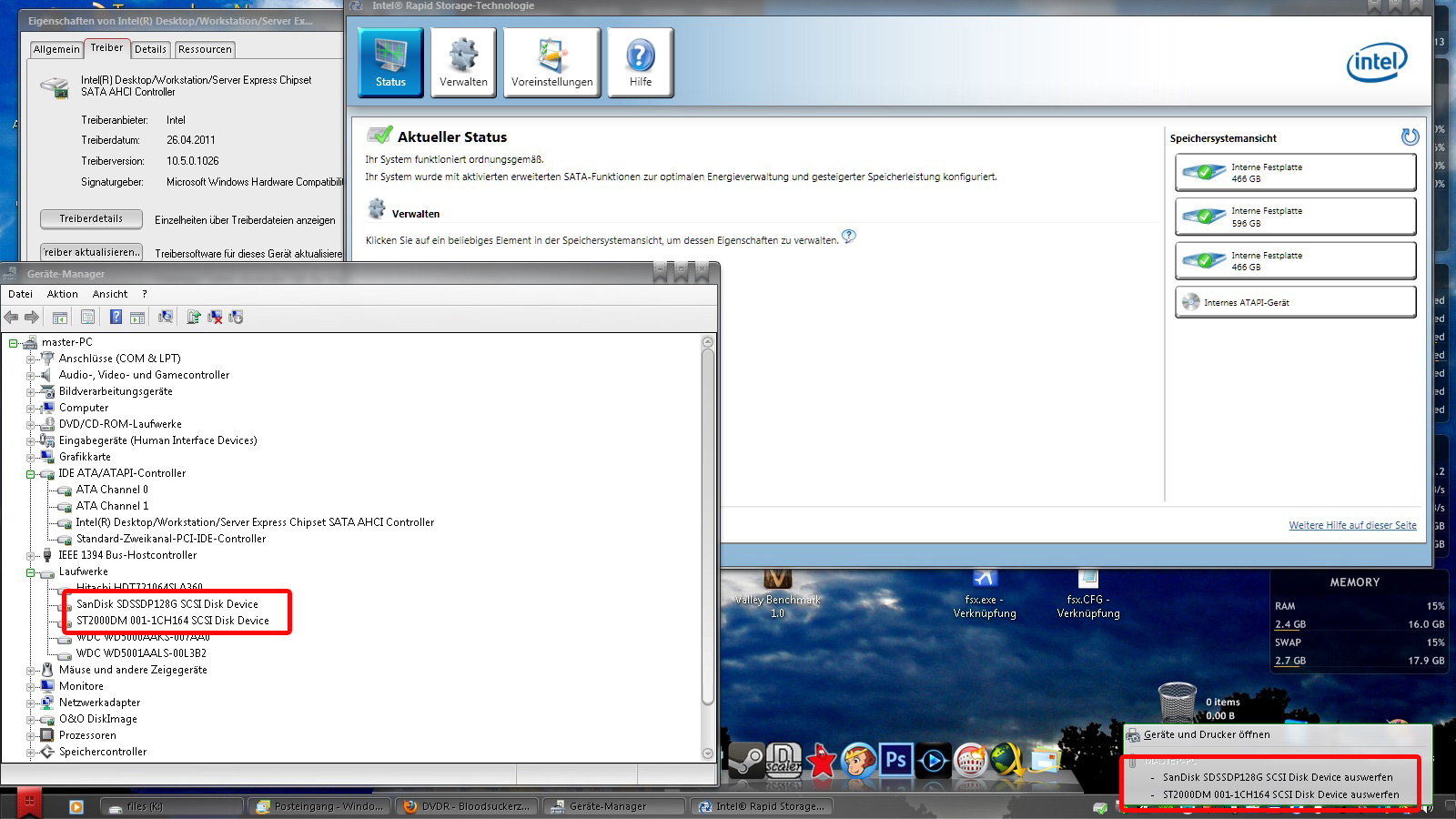Click the Status button in Intel Rapid Storage

click(x=390, y=62)
